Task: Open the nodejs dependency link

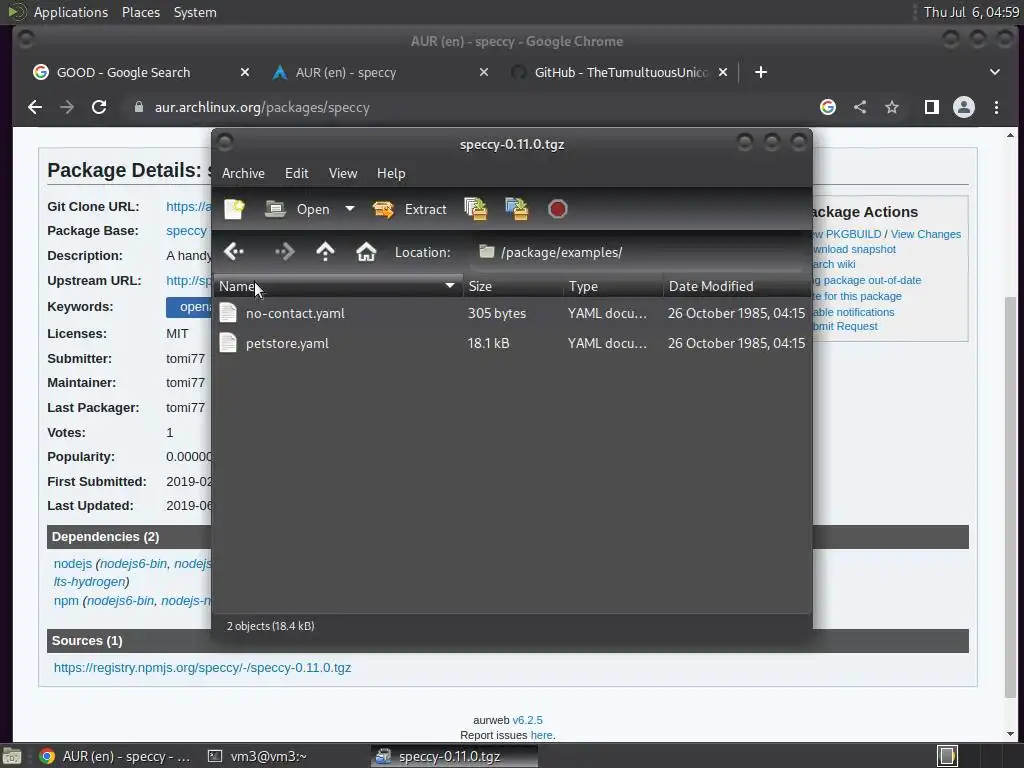Action: coord(72,564)
